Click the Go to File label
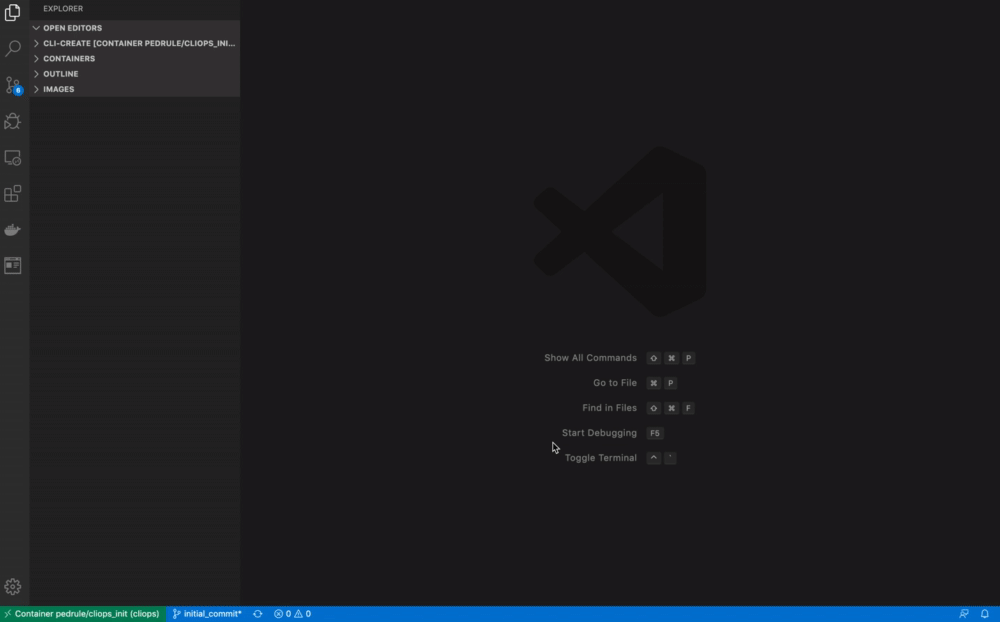The image size is (1000, 622). [615, 383]
